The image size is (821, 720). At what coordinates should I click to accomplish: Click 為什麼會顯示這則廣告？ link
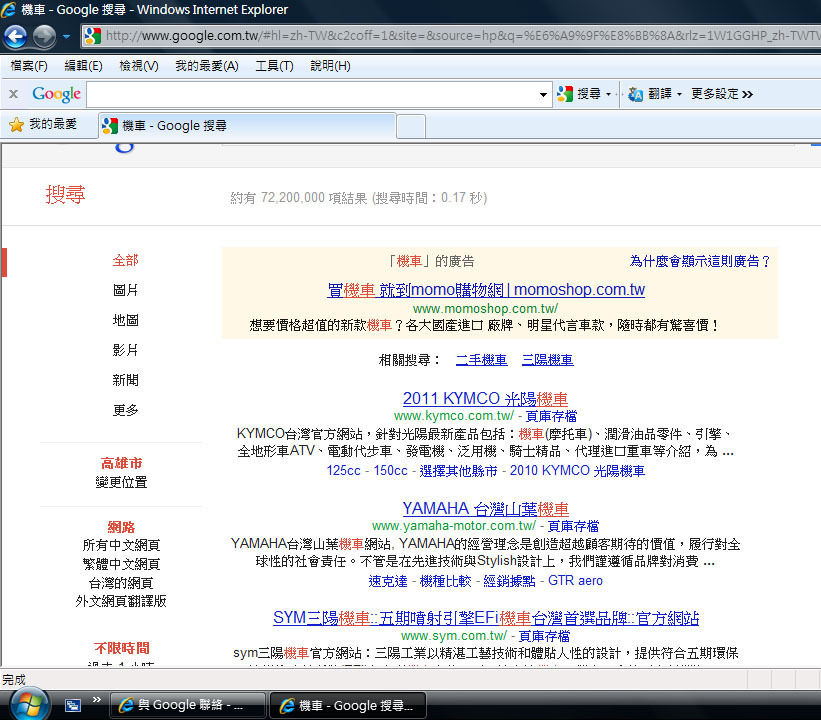click(x=701, y=261)
